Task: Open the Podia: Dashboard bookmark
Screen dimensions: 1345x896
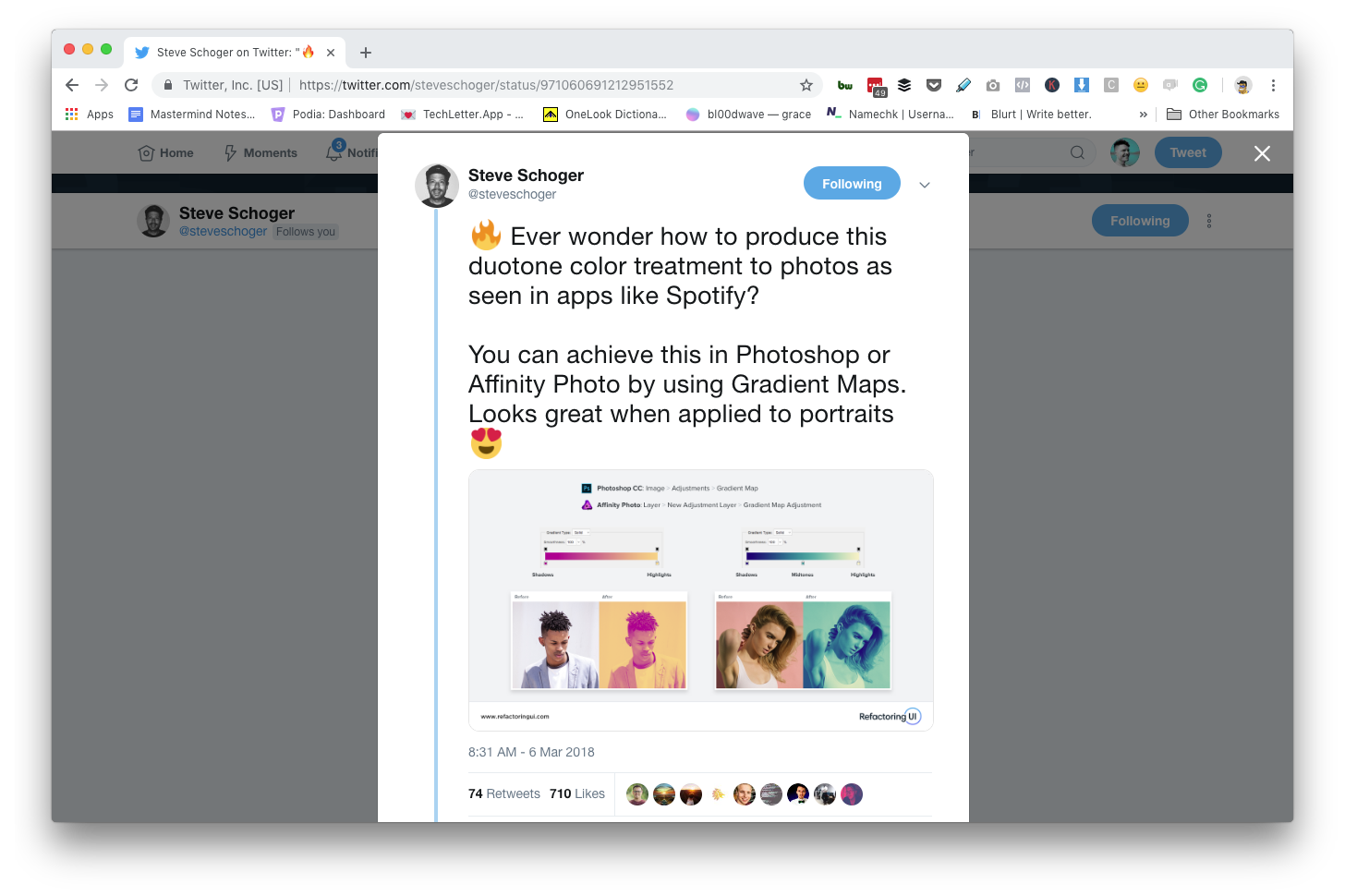Action: click(x=328, y=115)
